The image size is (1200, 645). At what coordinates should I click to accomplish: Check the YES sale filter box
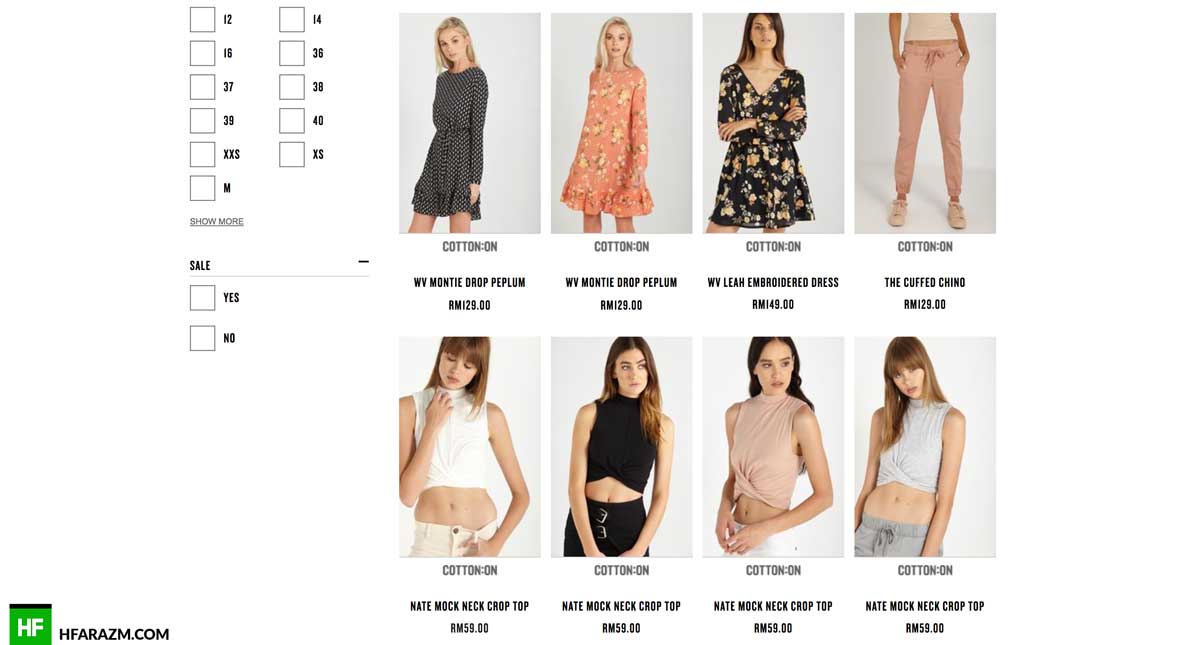(x=202, y=298)
